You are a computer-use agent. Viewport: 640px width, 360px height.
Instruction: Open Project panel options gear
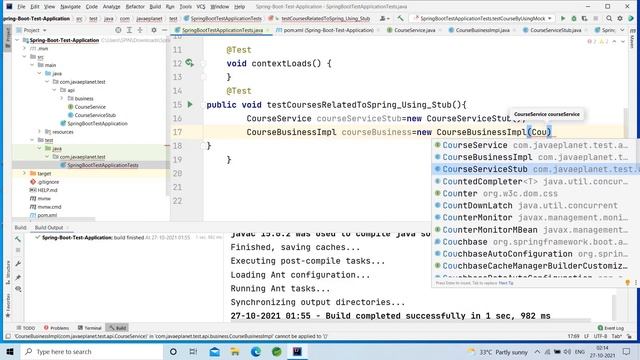tap(154, 30)
